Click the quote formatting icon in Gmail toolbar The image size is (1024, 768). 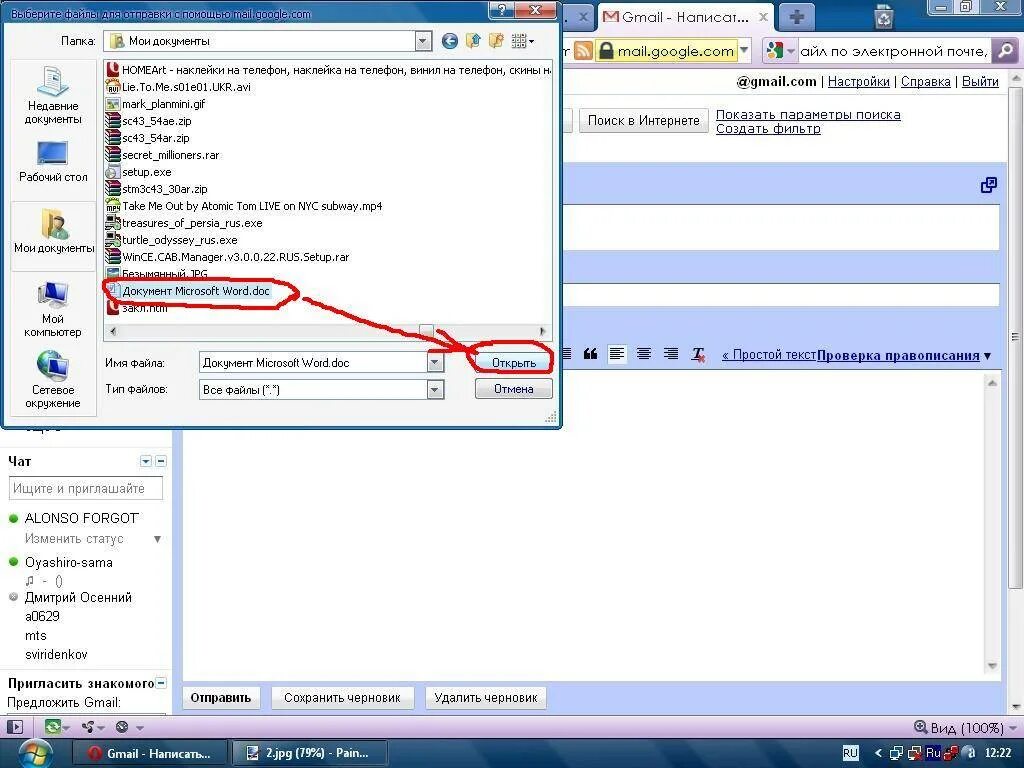[x=590, y=354]
